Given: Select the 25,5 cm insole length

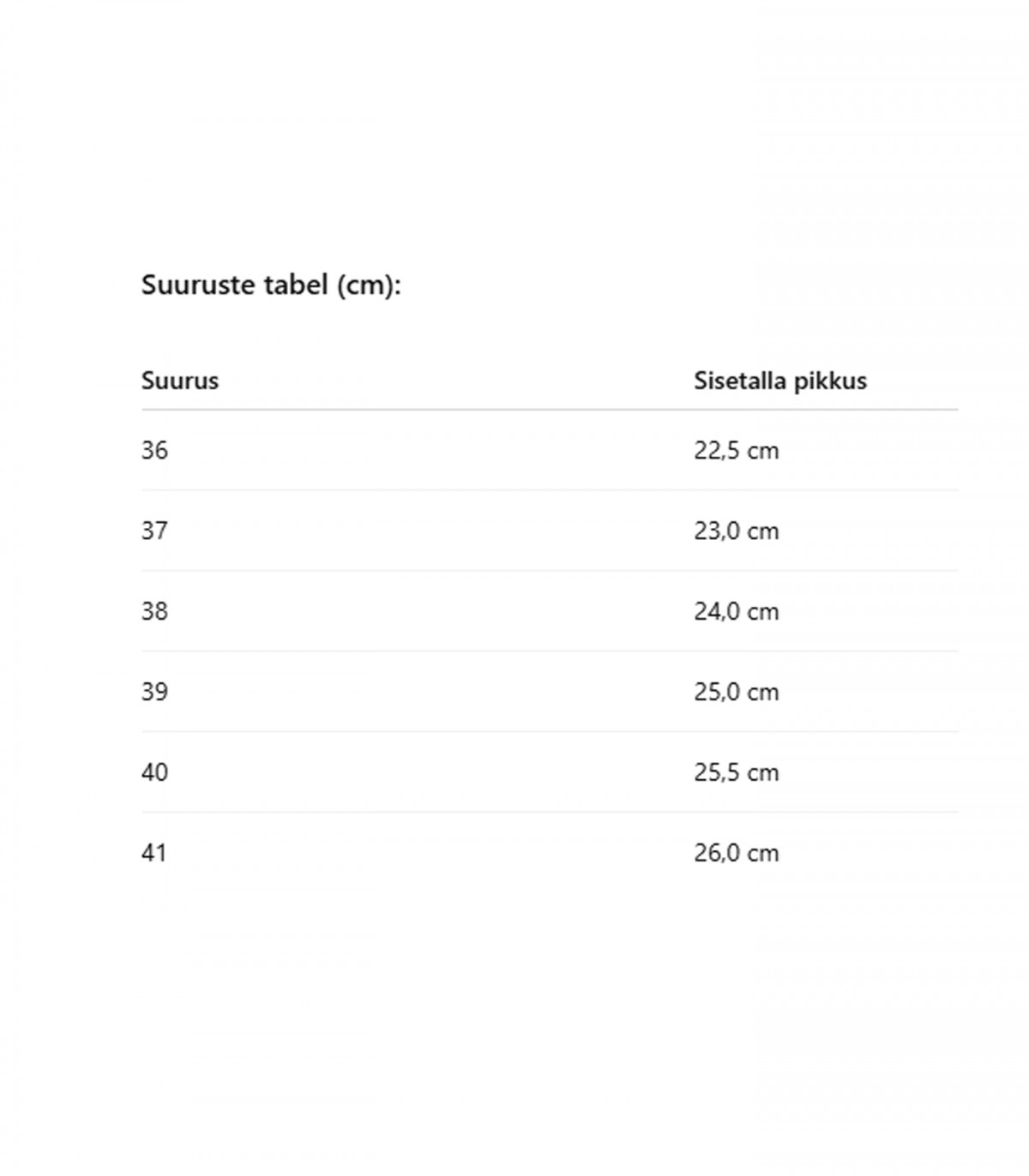Looking at the screenshot, I should coord(737,772).
